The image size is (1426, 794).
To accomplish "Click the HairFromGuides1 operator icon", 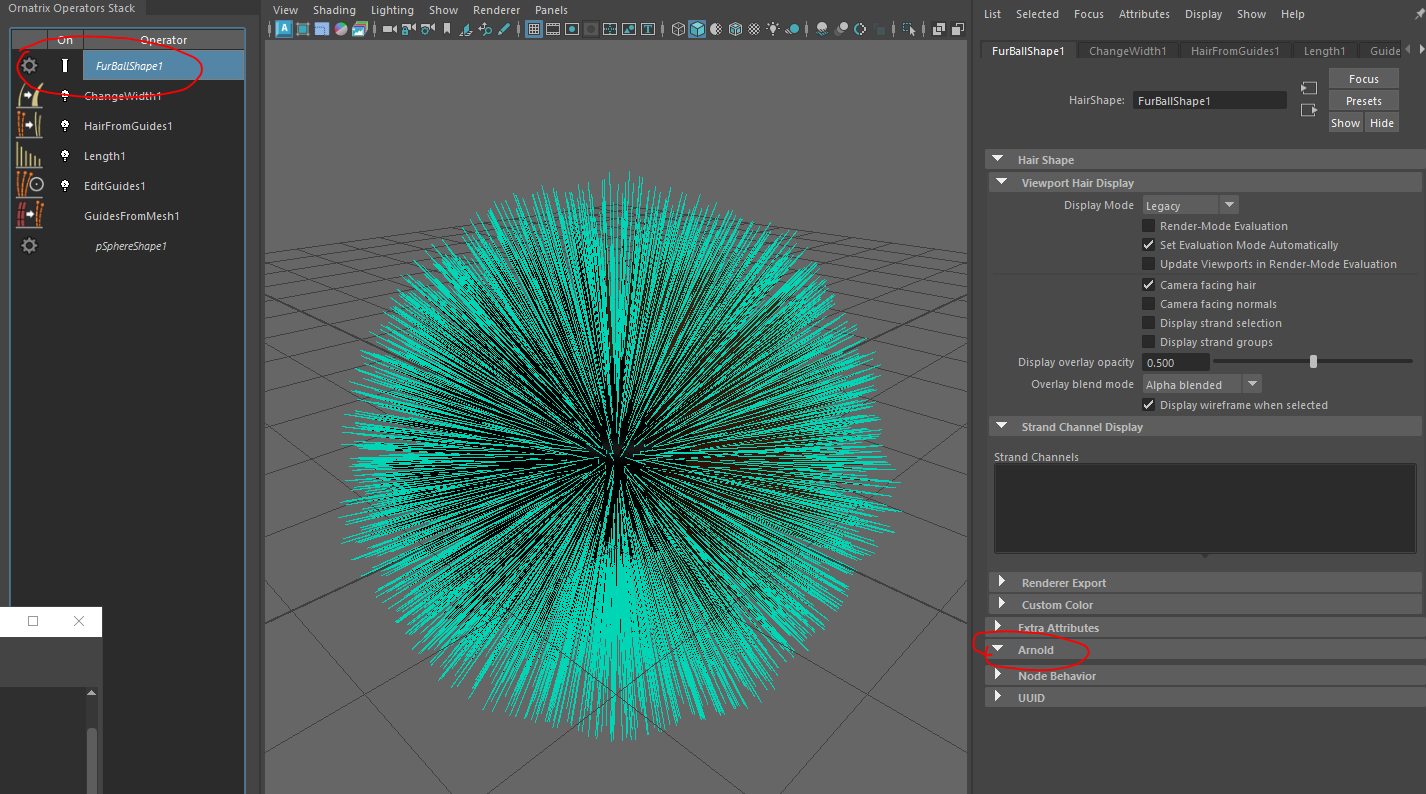I will 29,126.
